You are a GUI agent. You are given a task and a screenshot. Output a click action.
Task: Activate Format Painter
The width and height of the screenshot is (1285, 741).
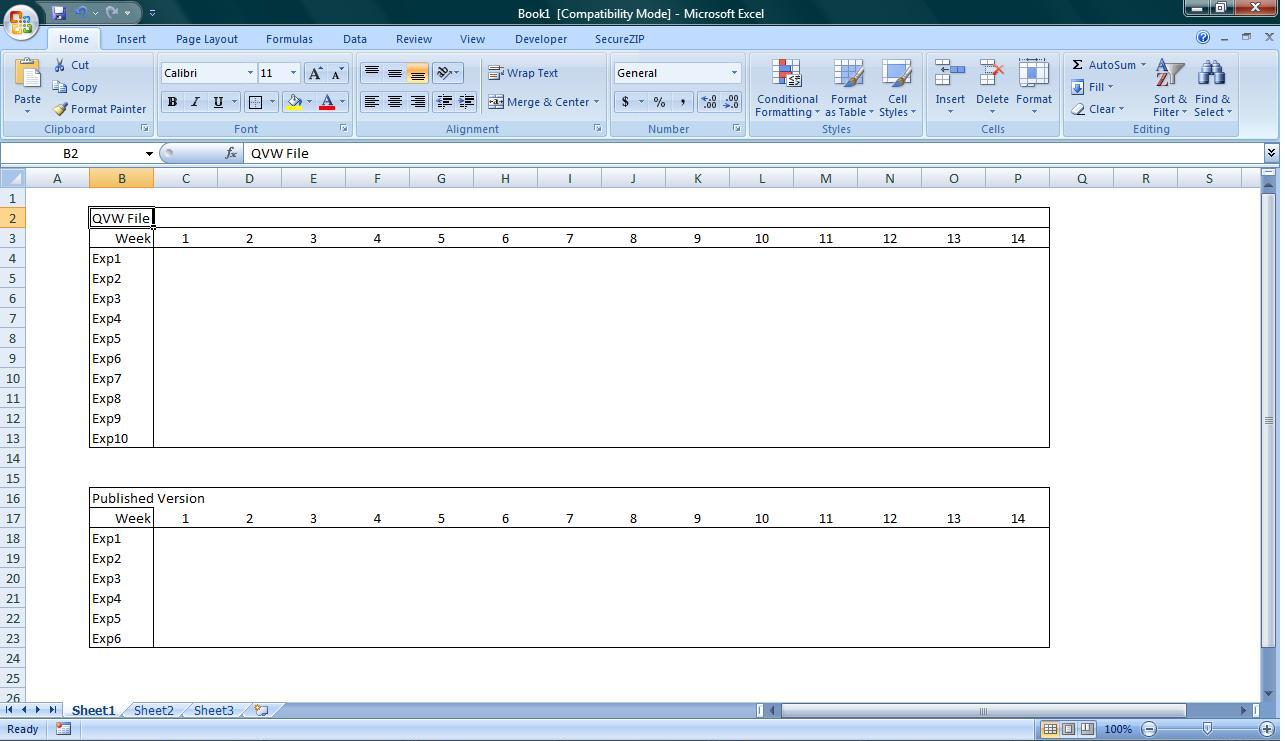coord(99,109)
